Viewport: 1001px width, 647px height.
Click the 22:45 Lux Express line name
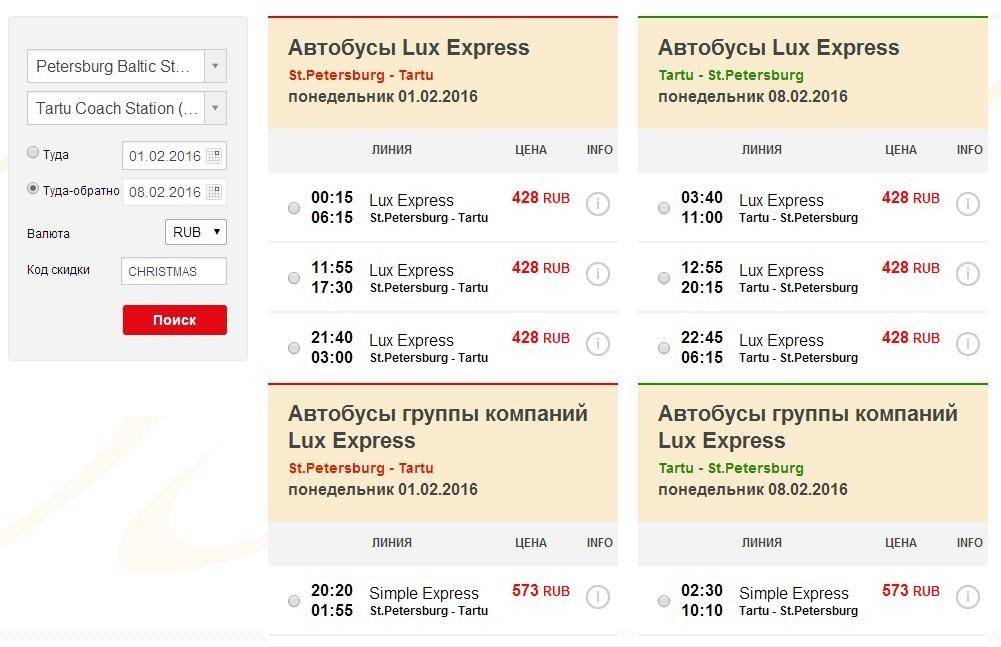(x=781, y=340)
